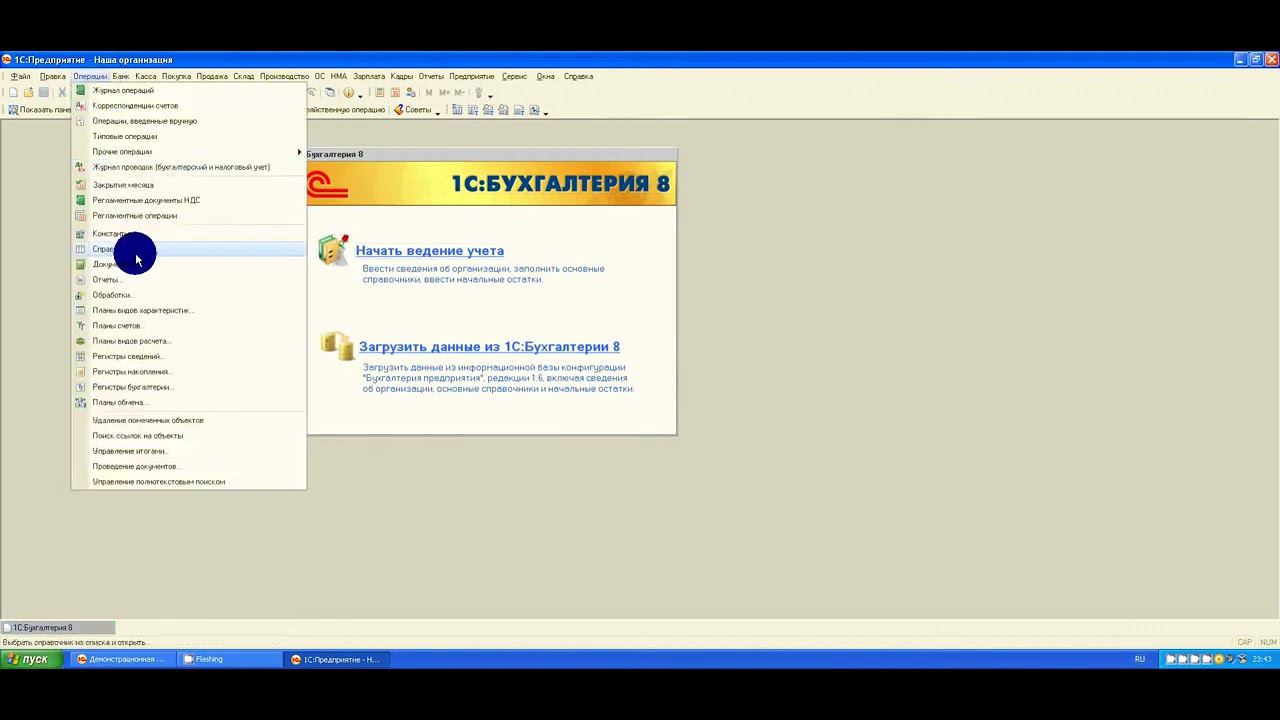The image size is (1280, 720).
Task: Click the calendar toolbar icon
Action: [x=395, y=93]
